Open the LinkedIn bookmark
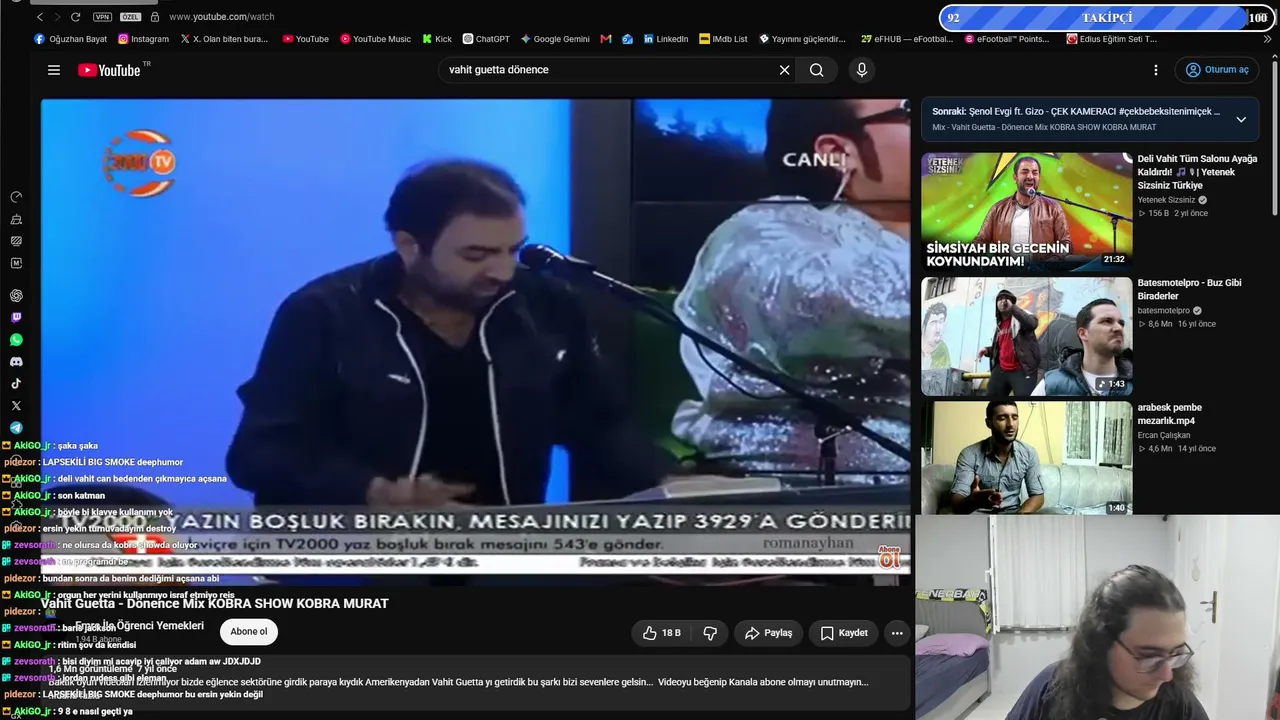This screenshot has width=1280, height=720. 666,39
